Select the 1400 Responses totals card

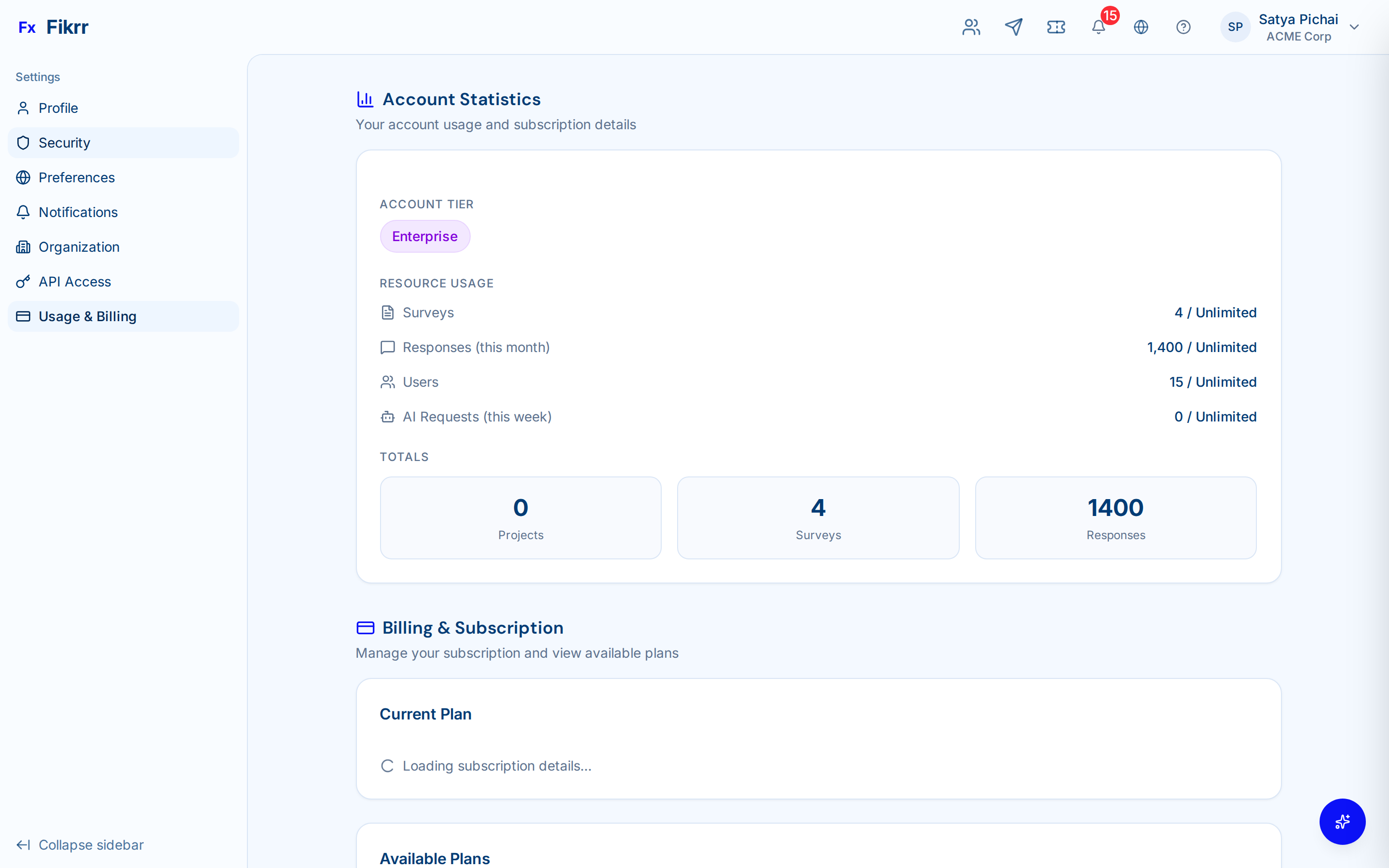1115,517
